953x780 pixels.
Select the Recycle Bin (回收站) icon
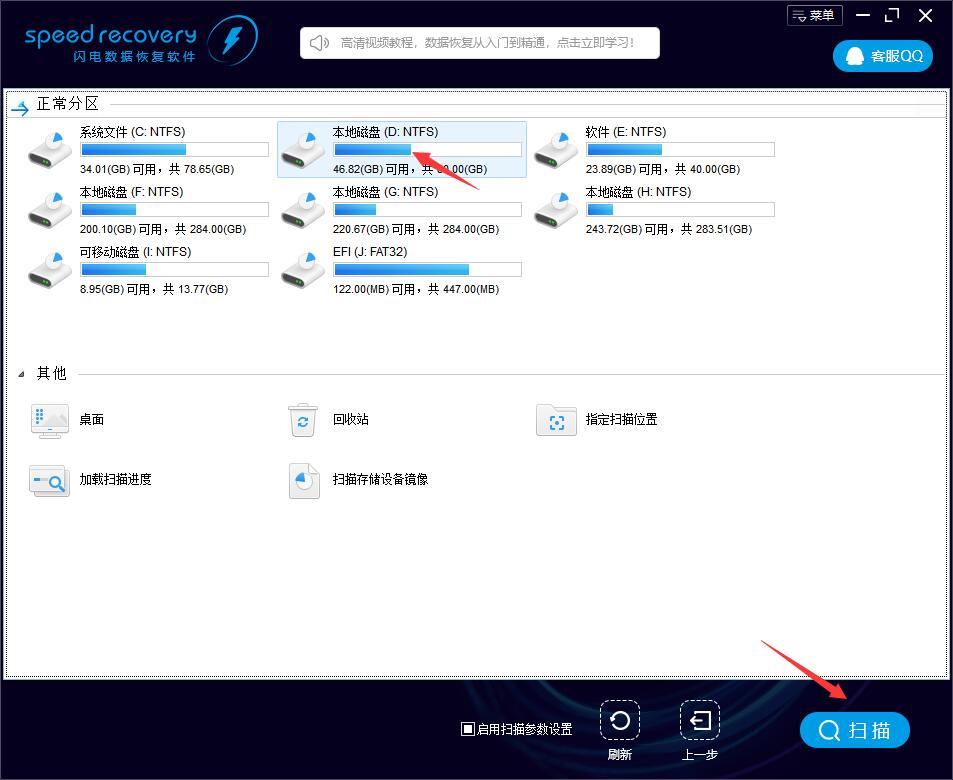303,421
